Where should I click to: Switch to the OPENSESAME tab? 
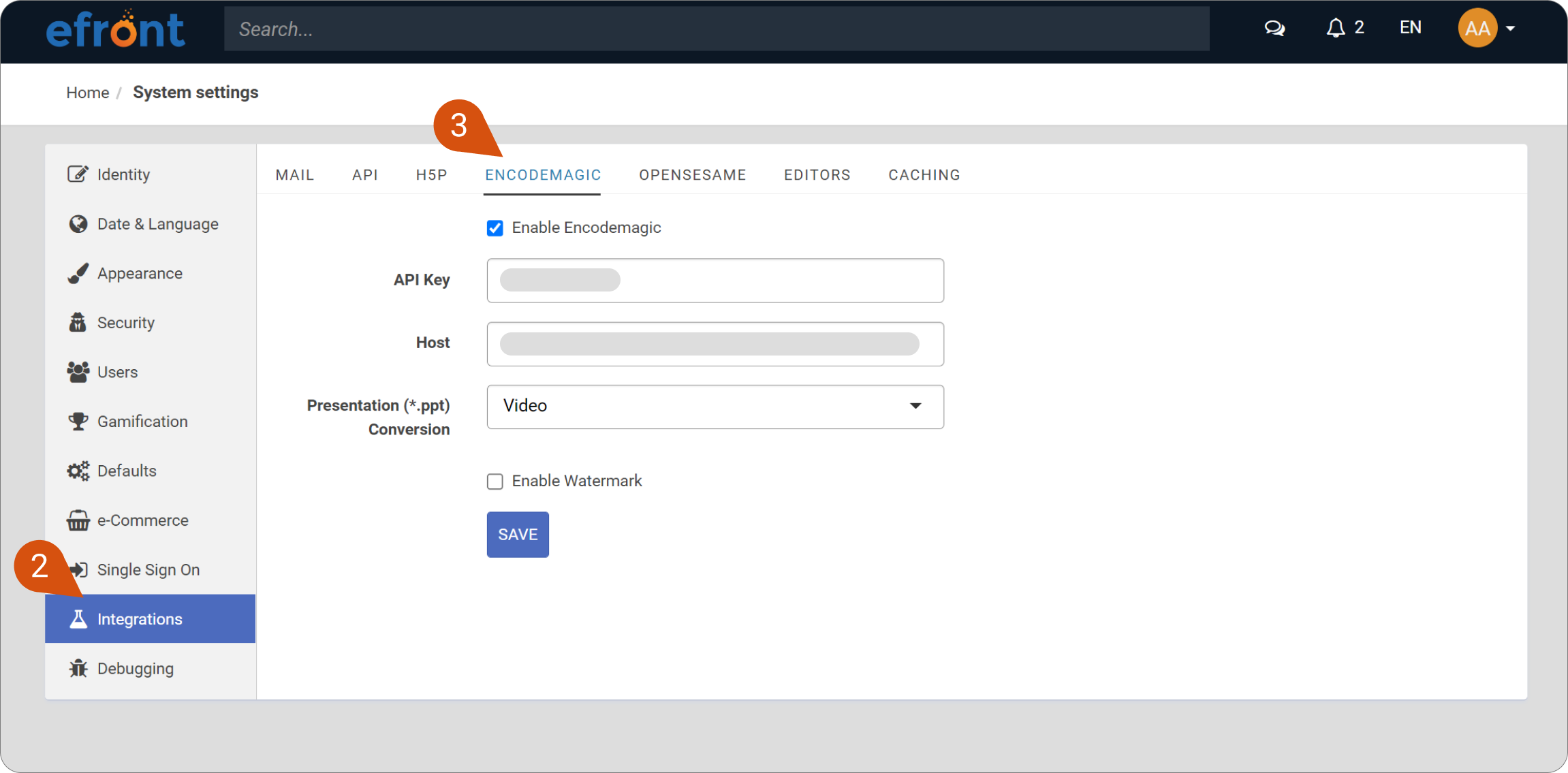(x=693, y=175)
